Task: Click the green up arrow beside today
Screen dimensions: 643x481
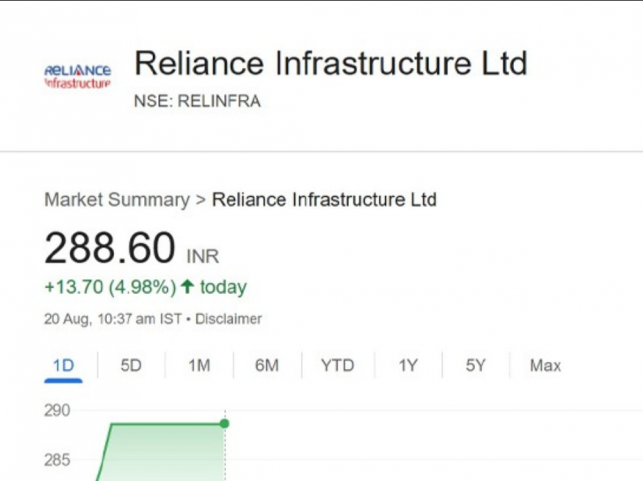Action: (x=186, y=288)
